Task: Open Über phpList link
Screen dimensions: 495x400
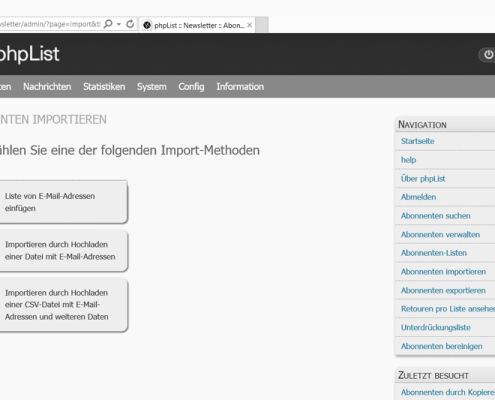Action: (x=423, y=178)
